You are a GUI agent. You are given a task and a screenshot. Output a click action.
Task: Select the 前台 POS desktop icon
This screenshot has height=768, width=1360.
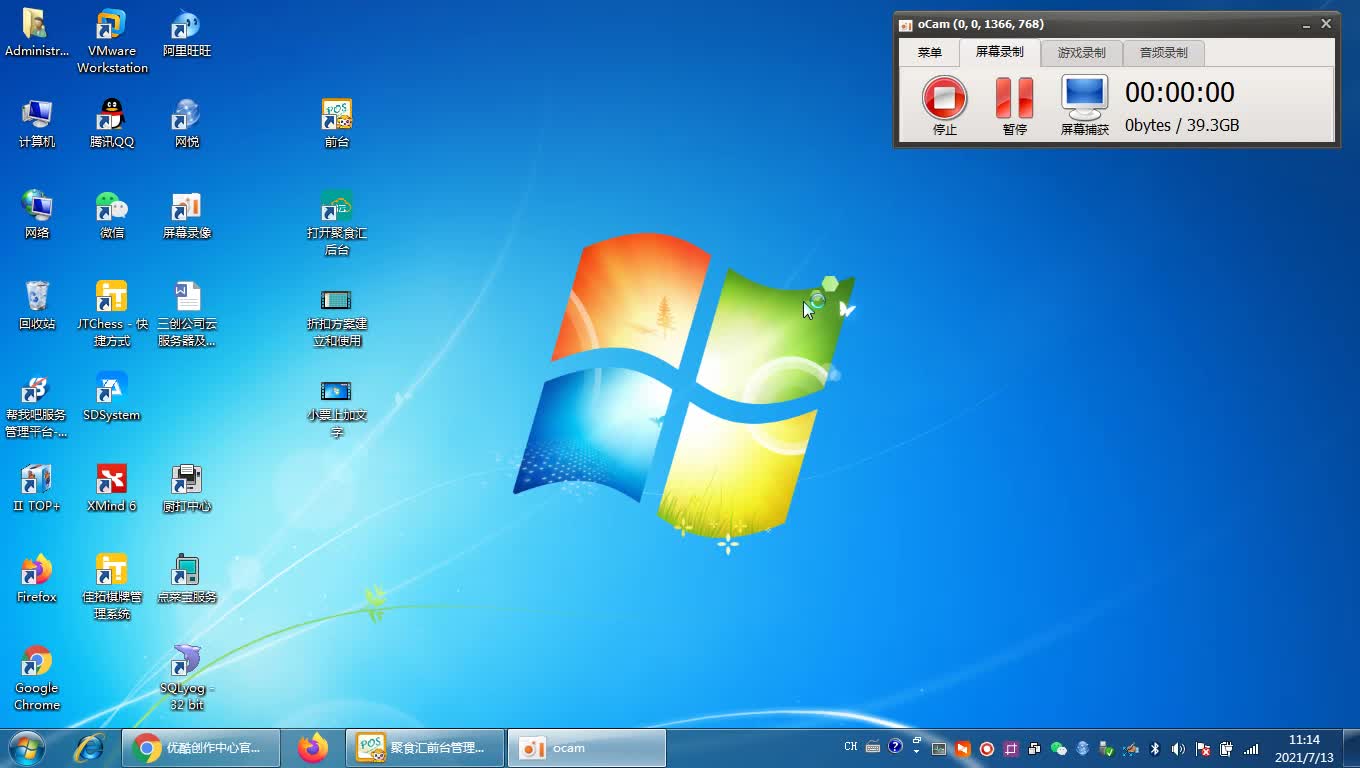337,124
